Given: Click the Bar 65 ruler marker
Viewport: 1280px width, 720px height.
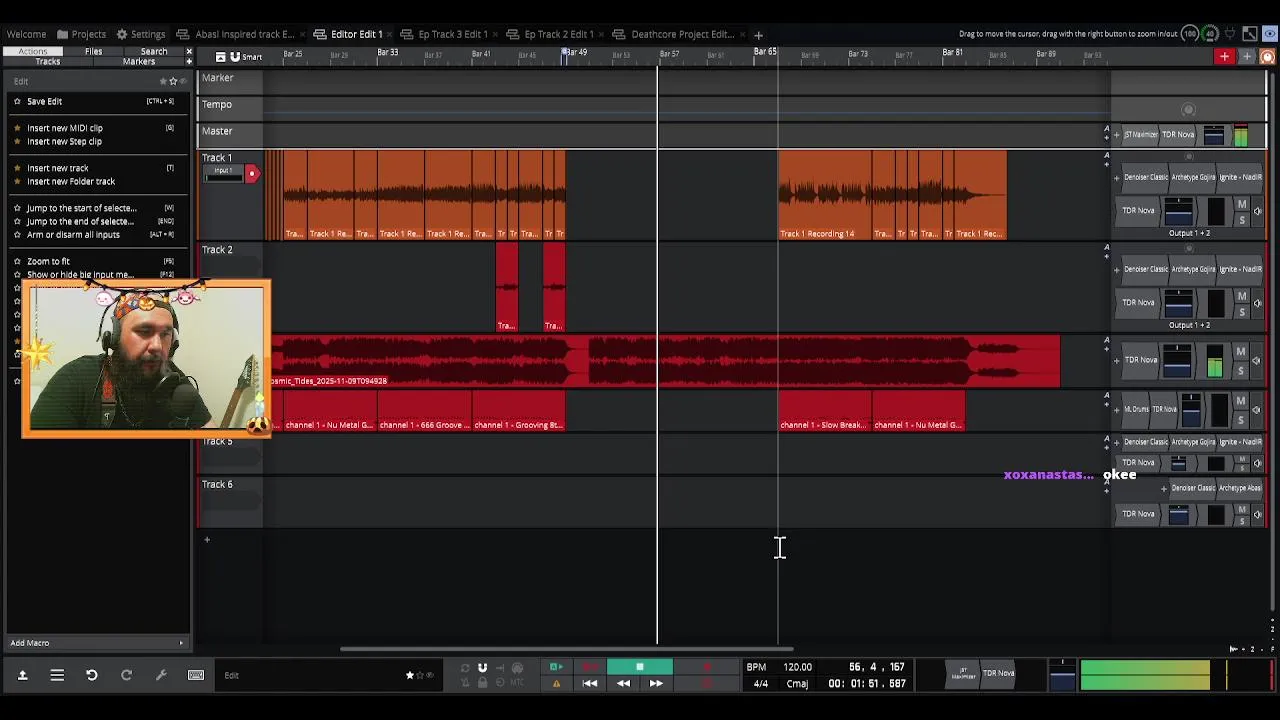Looking at the screenshot, I should click(x=765, y=52).
